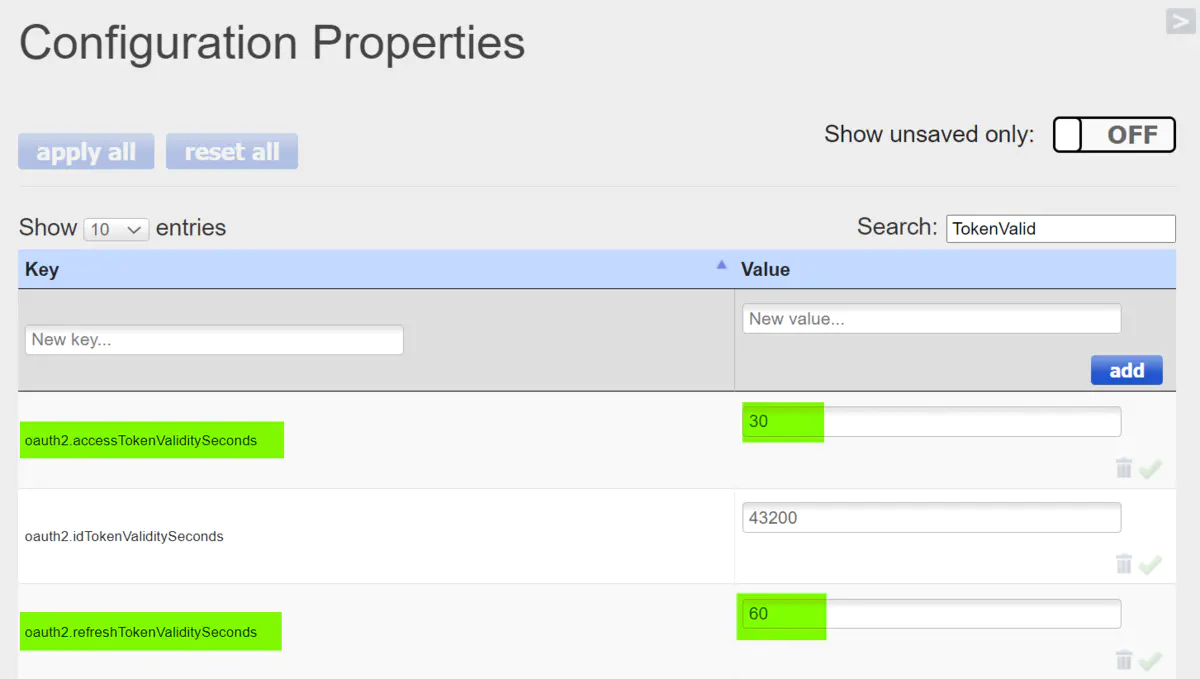Toggle Show unsaved only switch
This screenshot has height=679, width=1200.
click(x=1114, y=134)
